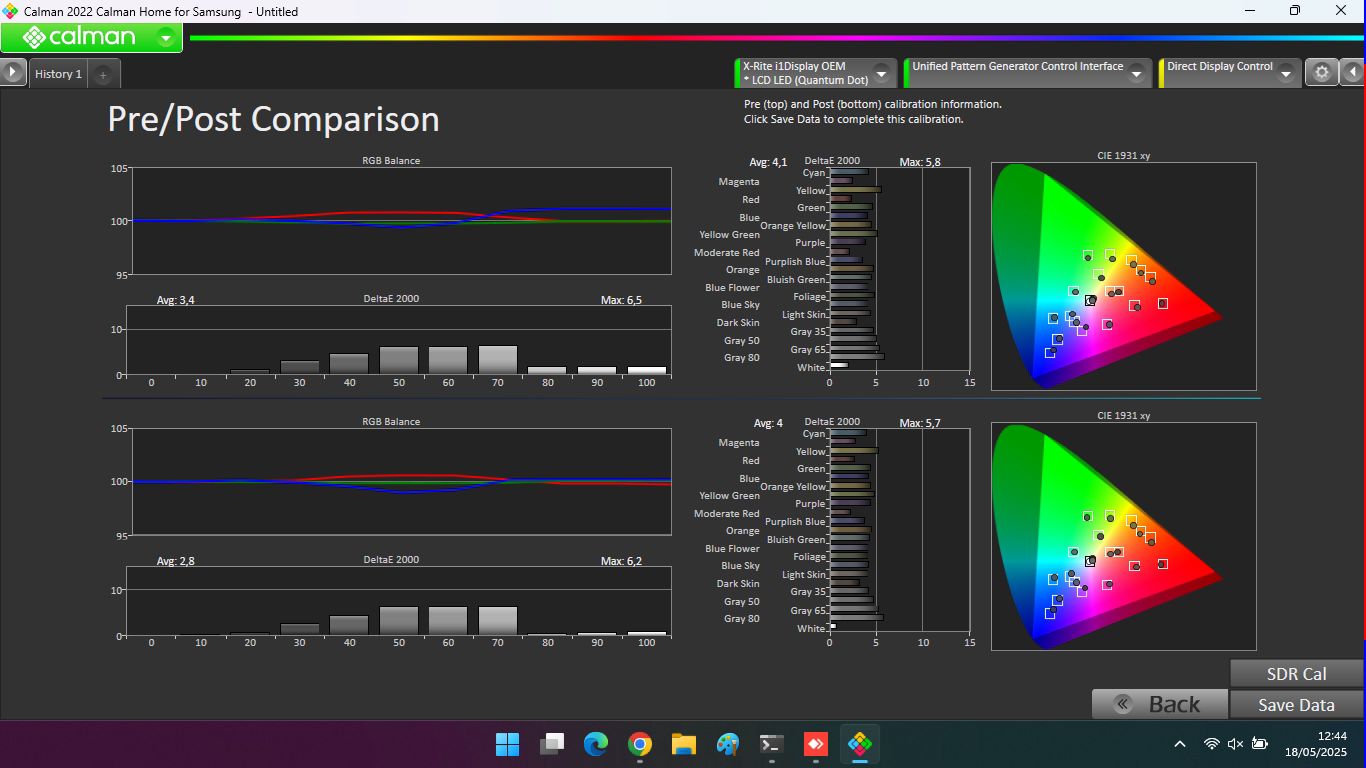
Task: Open settings gear icon
Action: pos(1322,72)
